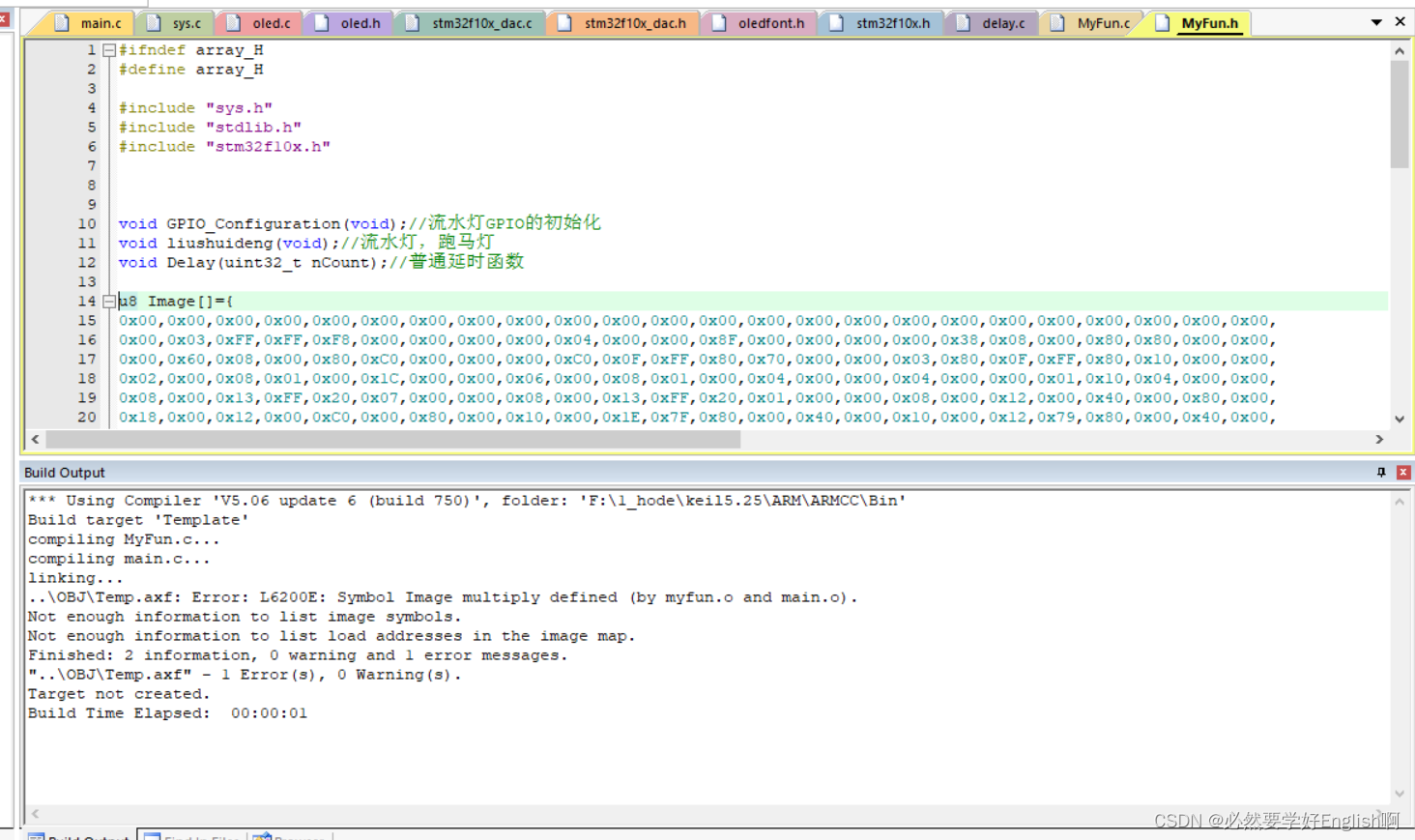Click the small red X icon at top-left corner

tap(5, 17)
